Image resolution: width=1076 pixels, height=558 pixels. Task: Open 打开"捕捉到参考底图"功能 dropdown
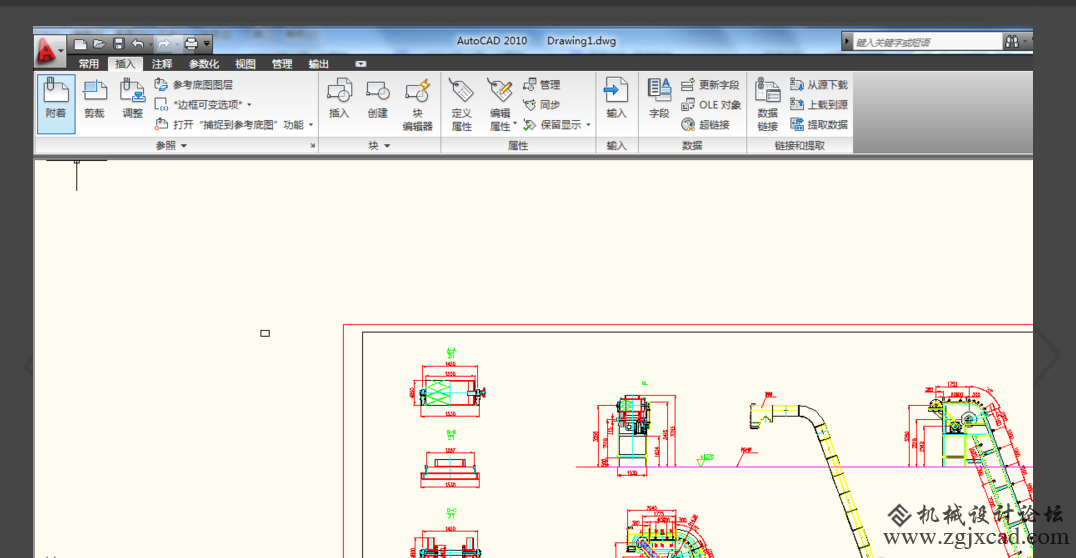[x=234, y=124]
